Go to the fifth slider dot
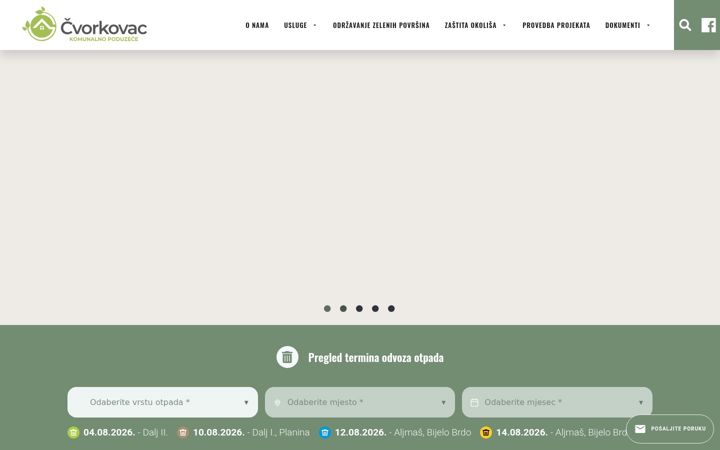Image resolution: width=720 pixels, height=450 pixels. pos(391,309)
